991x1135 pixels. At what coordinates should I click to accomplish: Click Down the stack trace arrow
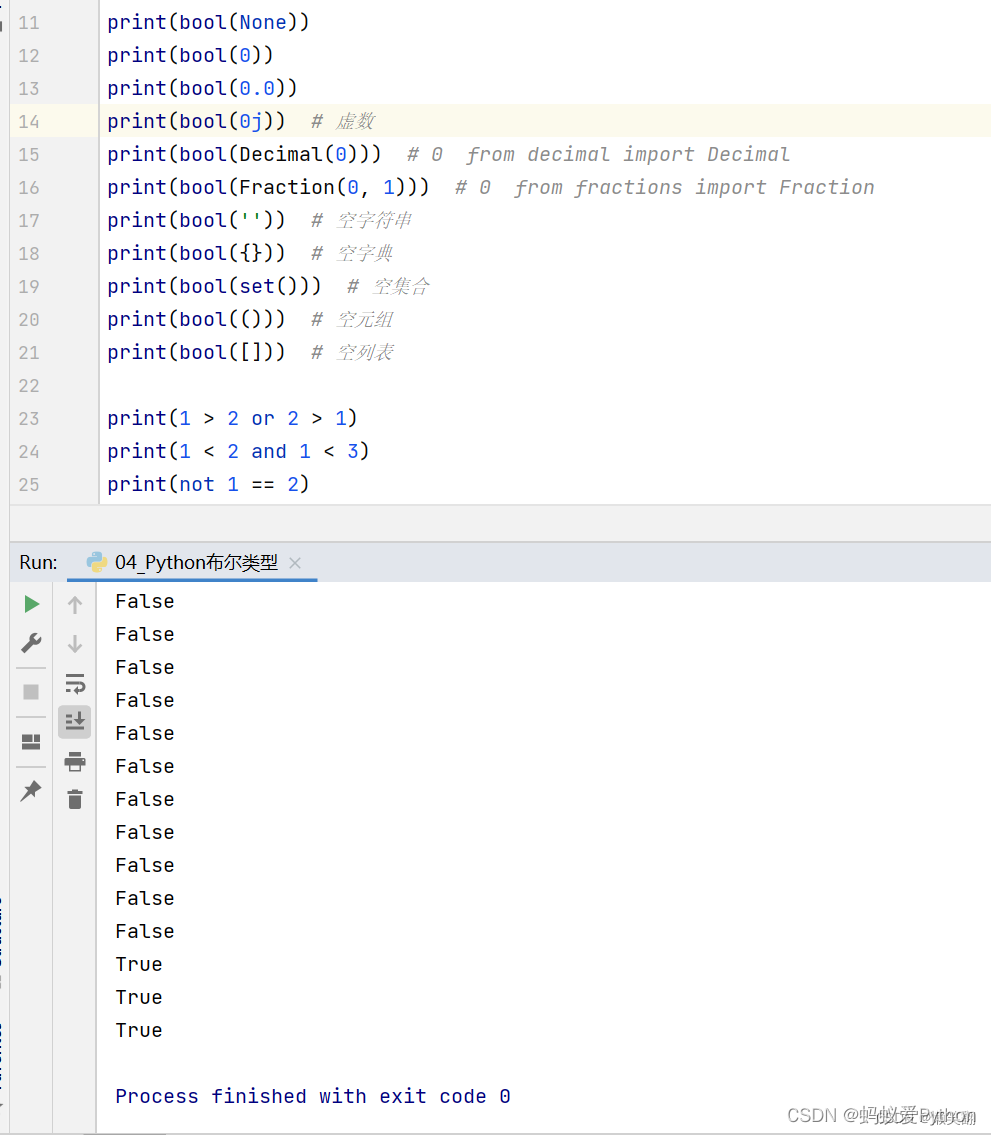point(75,644)
